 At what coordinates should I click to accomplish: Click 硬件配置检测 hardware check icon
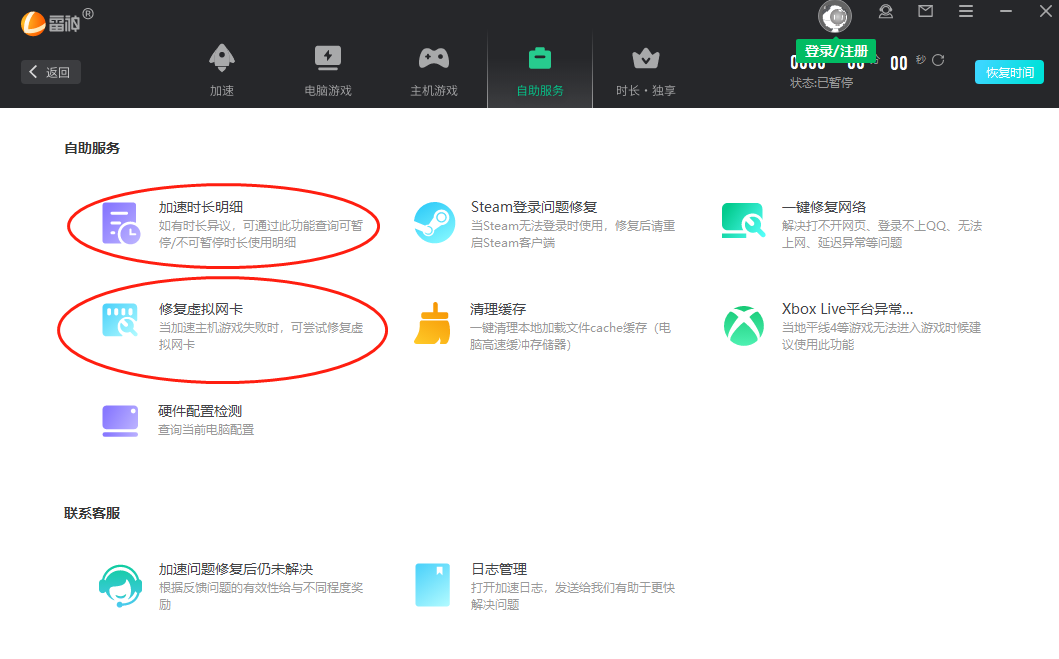click(x=120, y=420)
